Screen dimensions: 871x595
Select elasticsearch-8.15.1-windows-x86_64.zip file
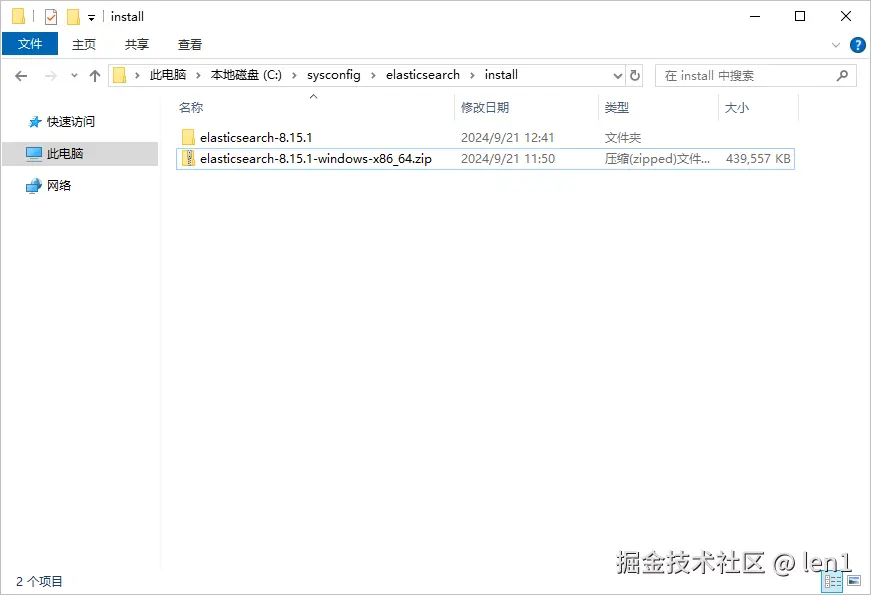tap(316, 159)
